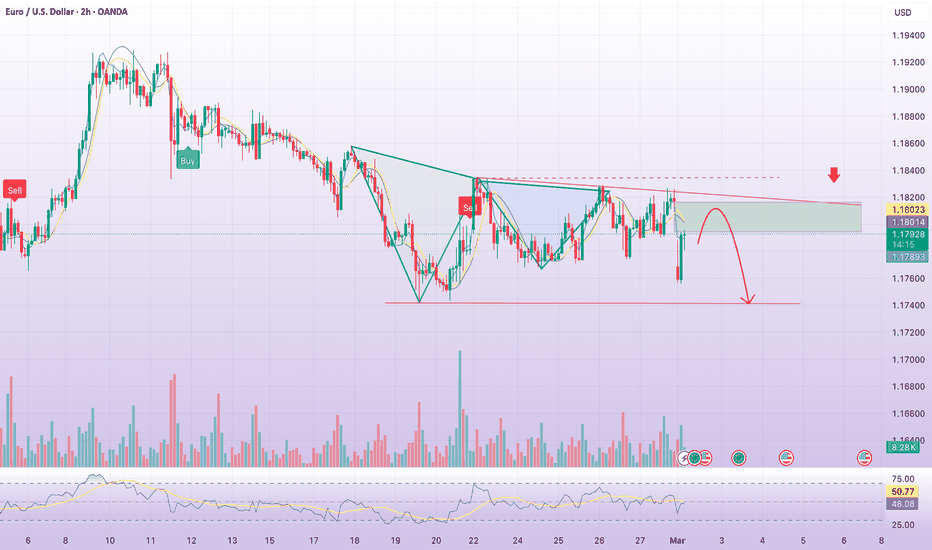Click the purple 48.08 indicator value label
This screenshot has height=550, width=932.
pos(901,505)
